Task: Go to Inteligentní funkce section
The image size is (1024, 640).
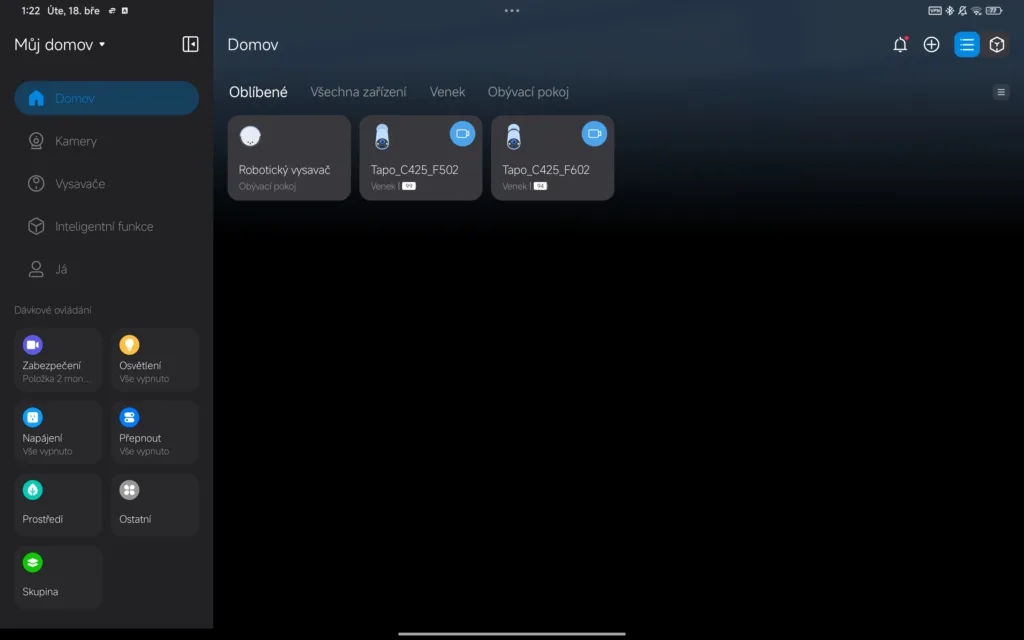Action: [104, 227]
